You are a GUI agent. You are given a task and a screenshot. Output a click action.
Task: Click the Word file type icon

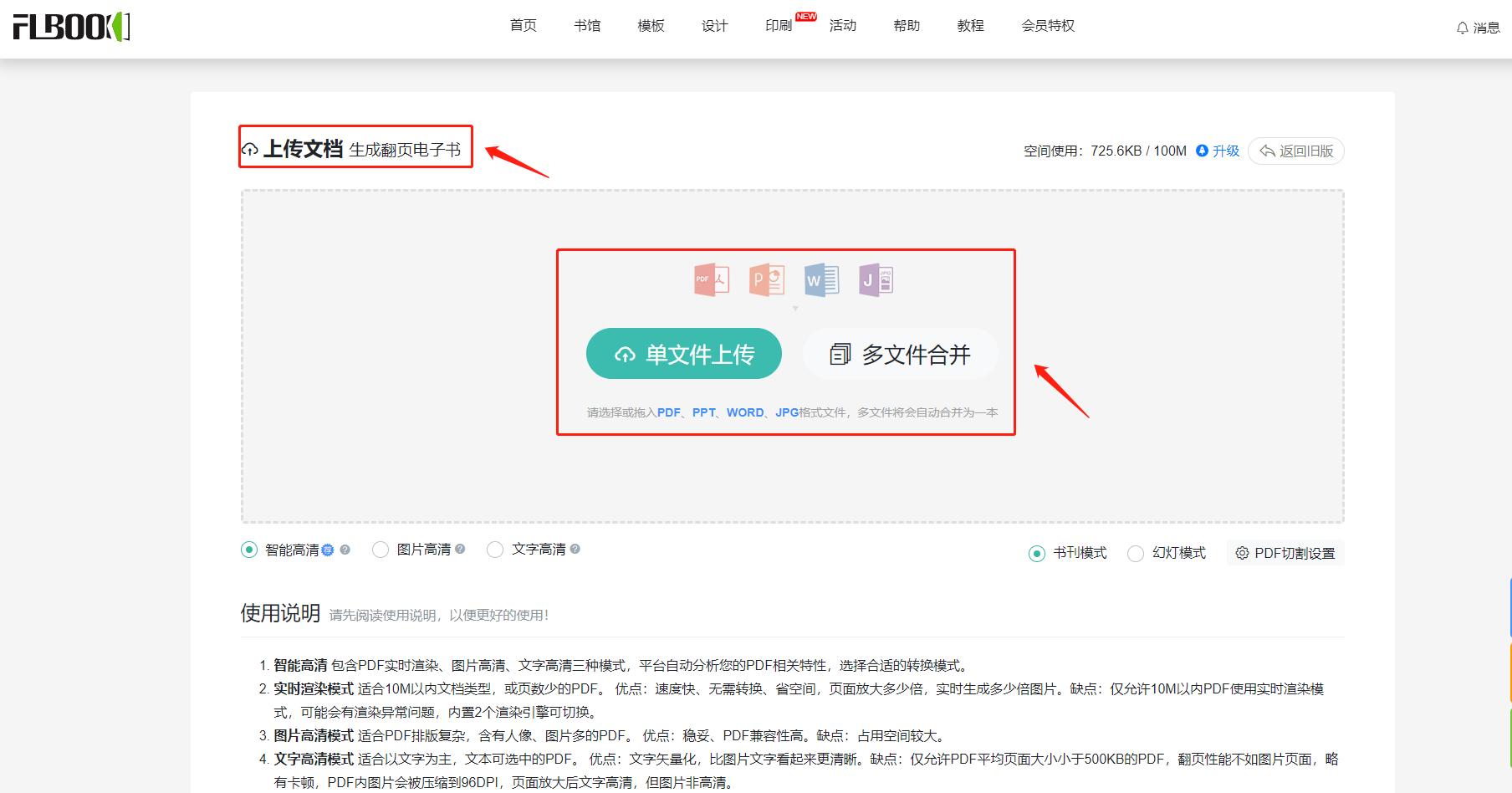pyautogui.click(x=821, y=280)
